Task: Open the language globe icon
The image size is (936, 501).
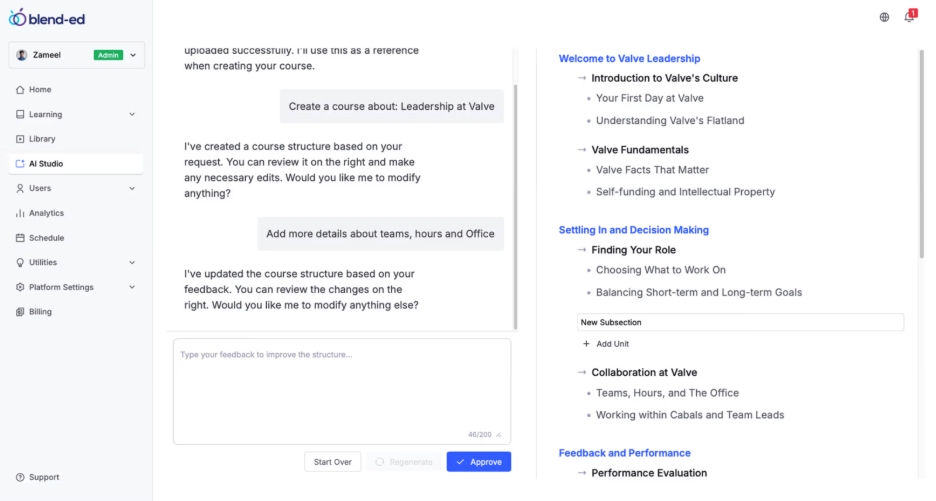Action: [884, 17]
